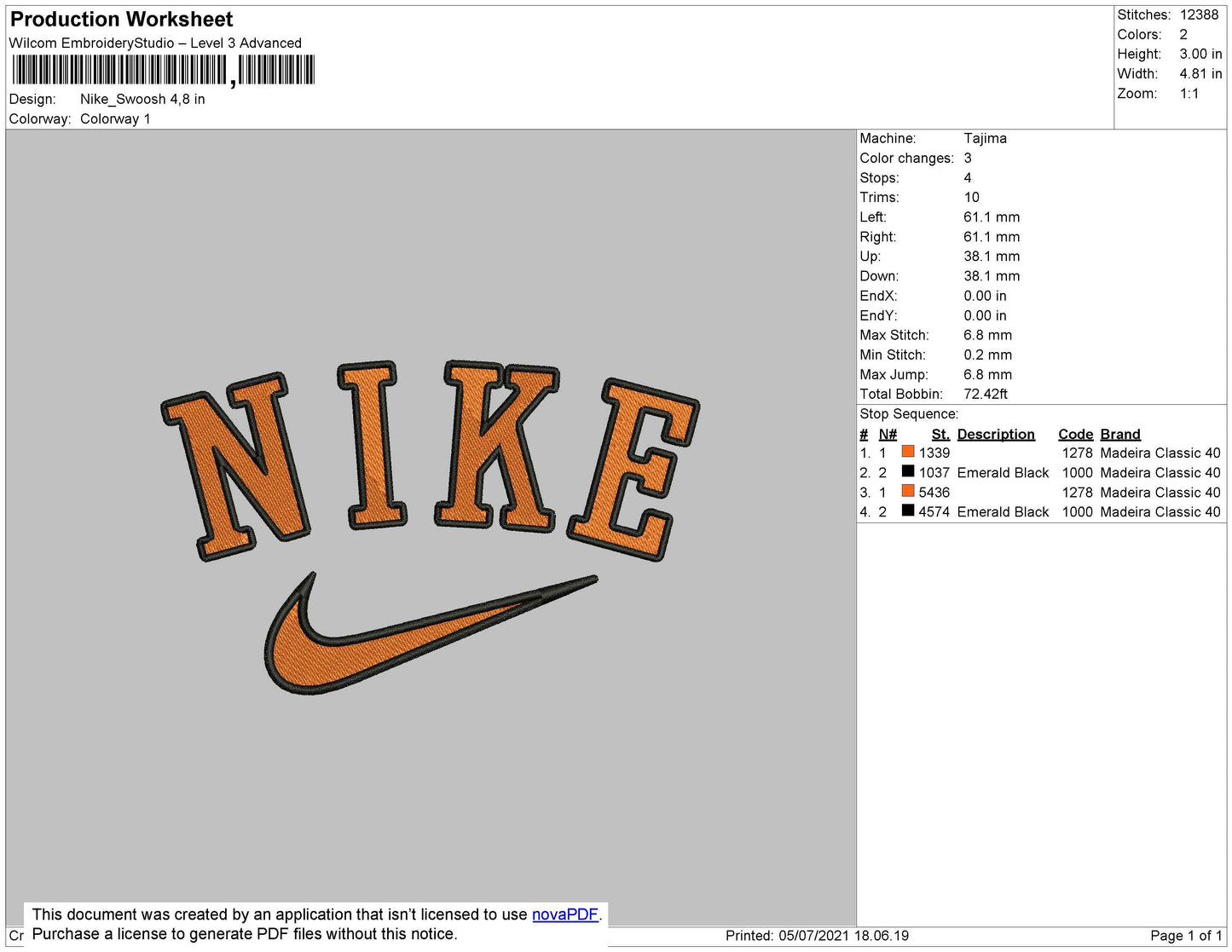Select the Height value '3.00 in'
This screenshot has height=952, width=1232.
coord(1200,54)
